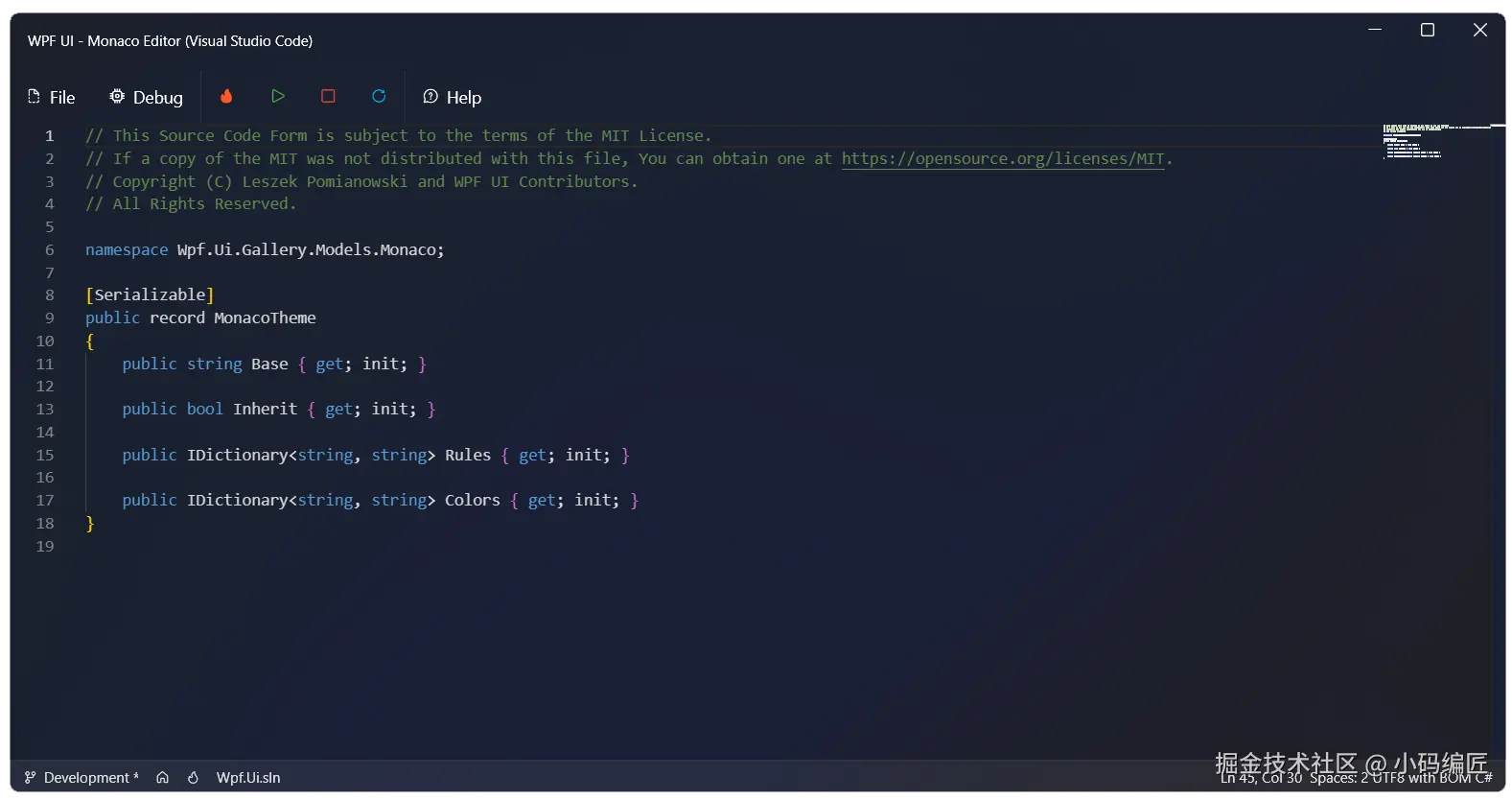Click the Development branch status item
Screen dimensions: 1512x800
coord(81,777)
